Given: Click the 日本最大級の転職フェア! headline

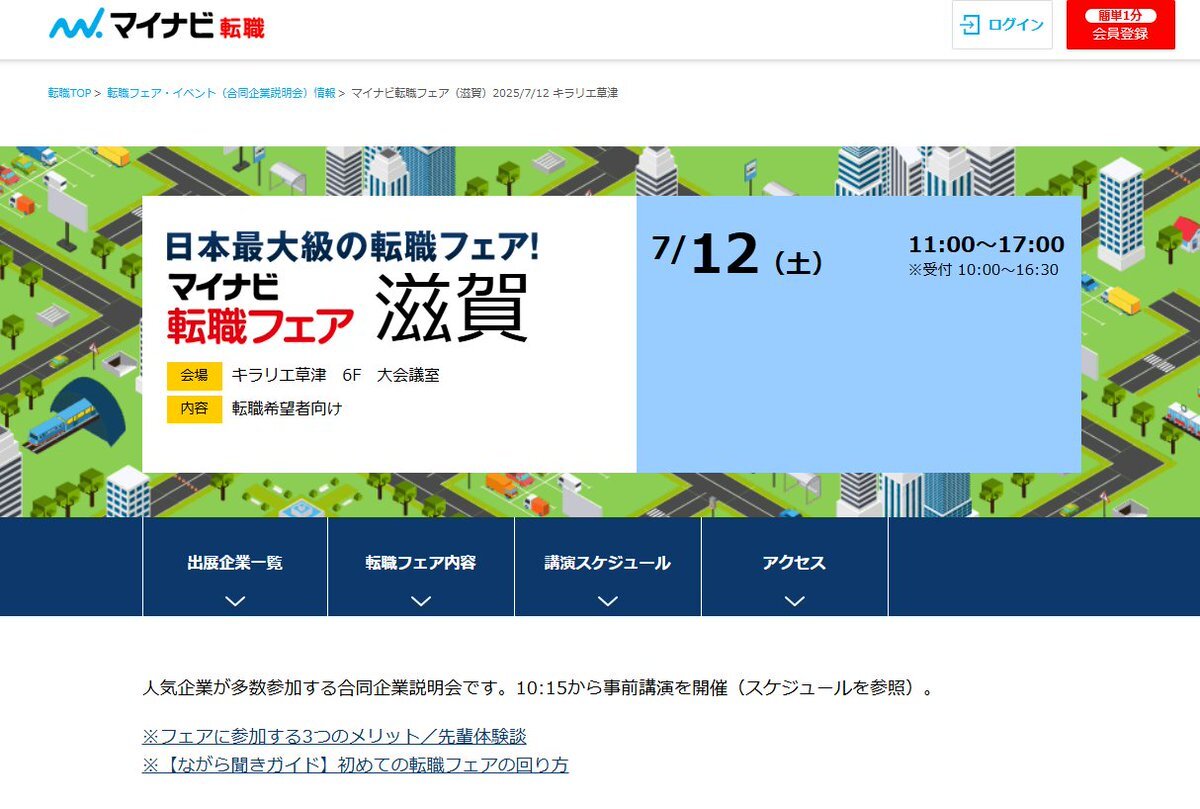Looking at the screenshot, I should pos(352,246).
